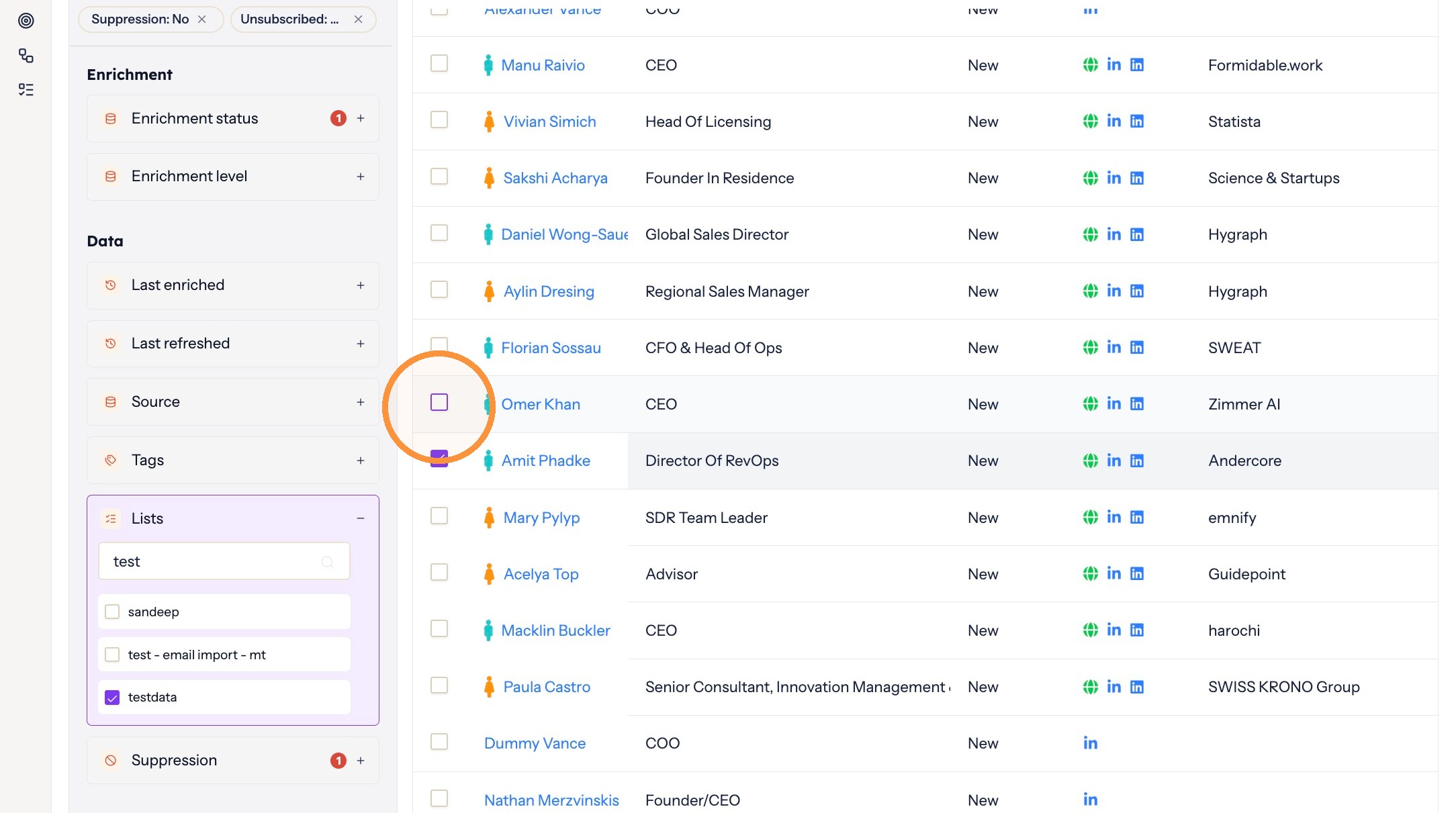
Task: Open Acelya Top contact link
Action: (541, 574)
